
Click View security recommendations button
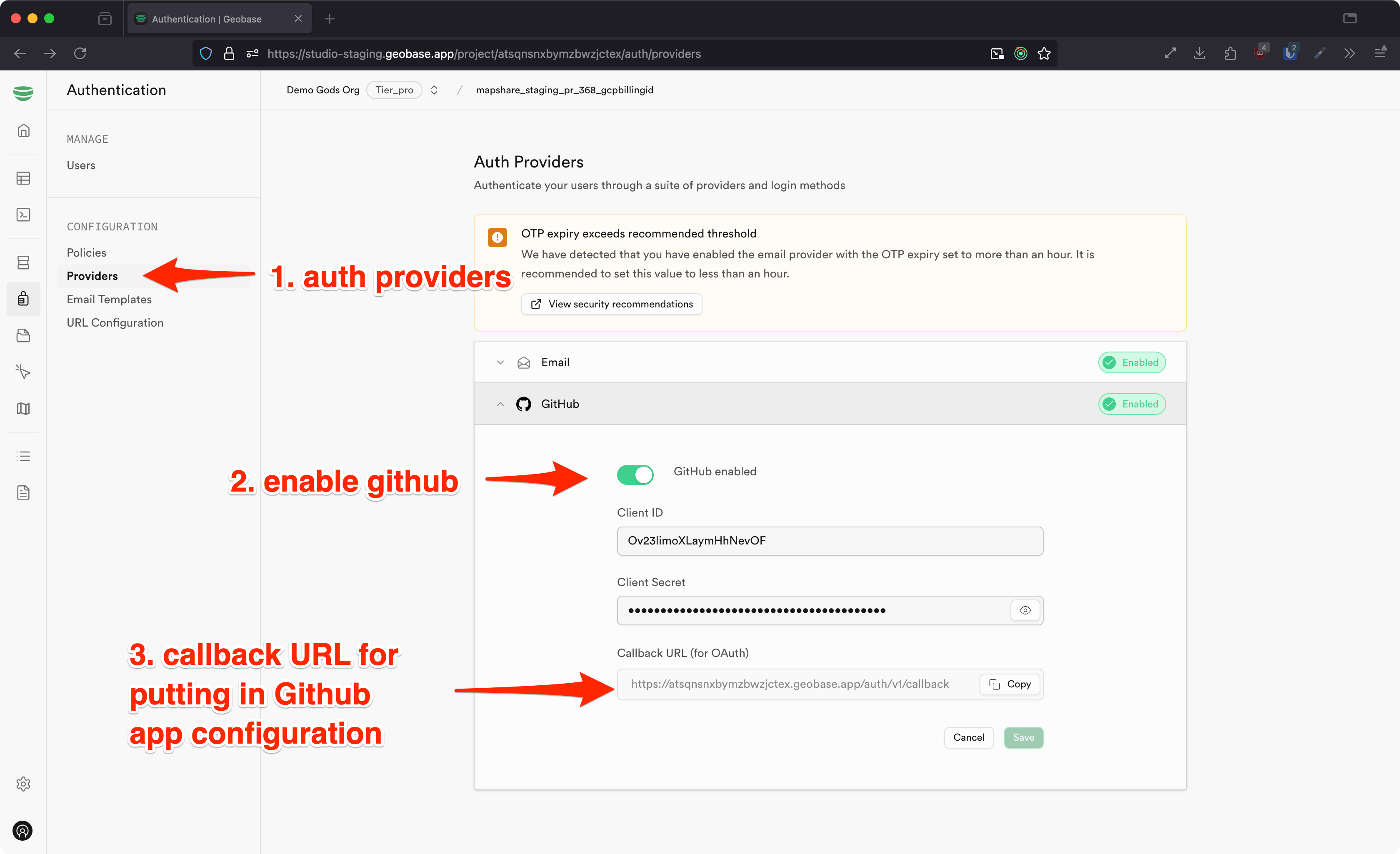pos(612,304)
